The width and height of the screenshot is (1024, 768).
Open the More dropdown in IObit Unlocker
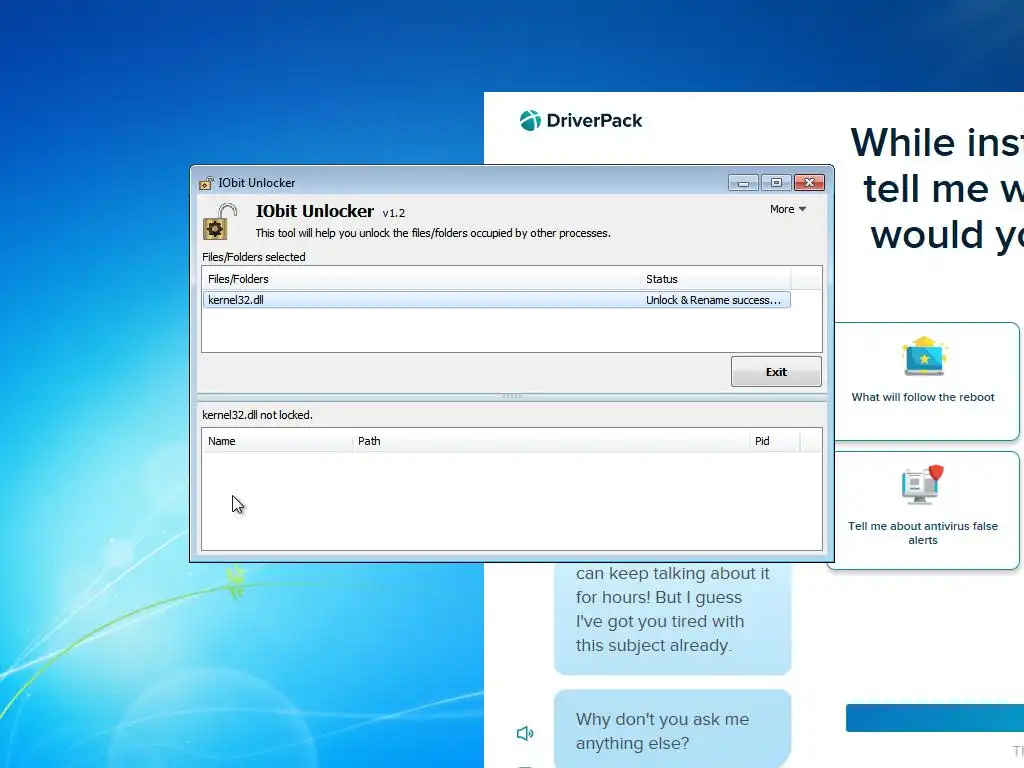[x=788, y=209]
